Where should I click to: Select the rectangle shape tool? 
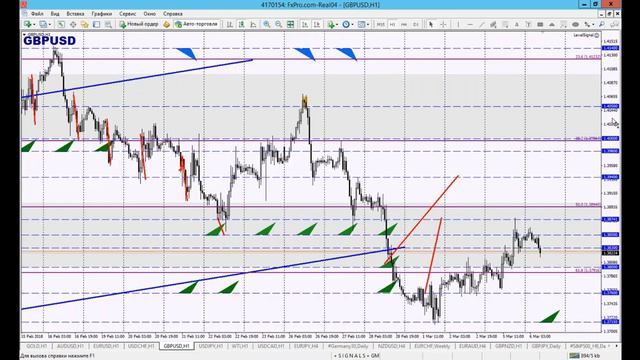click(x=540, y=24)
